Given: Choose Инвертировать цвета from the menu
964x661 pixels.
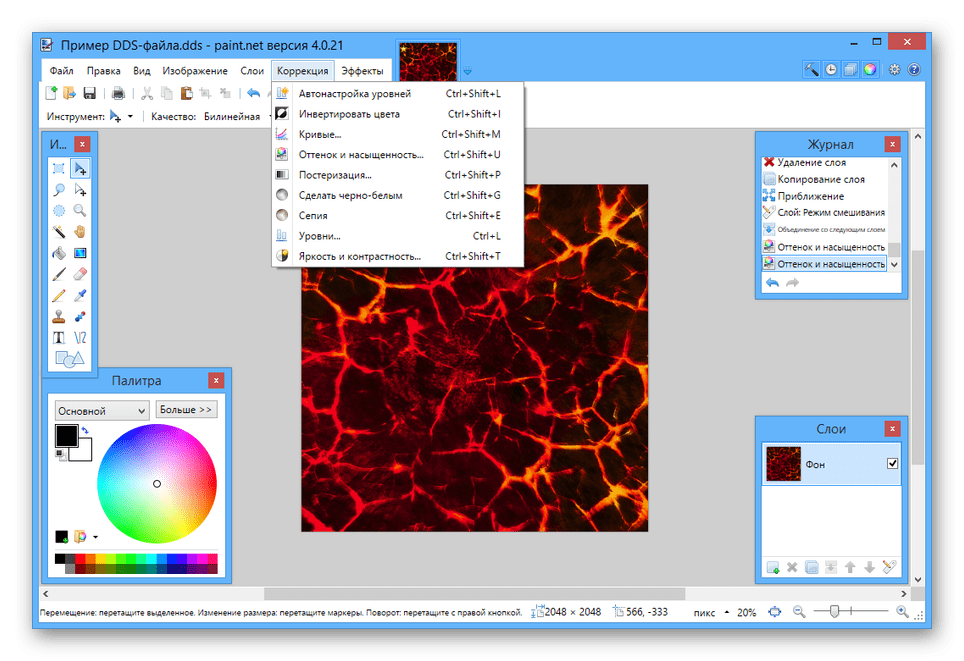Looking at the screenshot, I should click(349, 114).
